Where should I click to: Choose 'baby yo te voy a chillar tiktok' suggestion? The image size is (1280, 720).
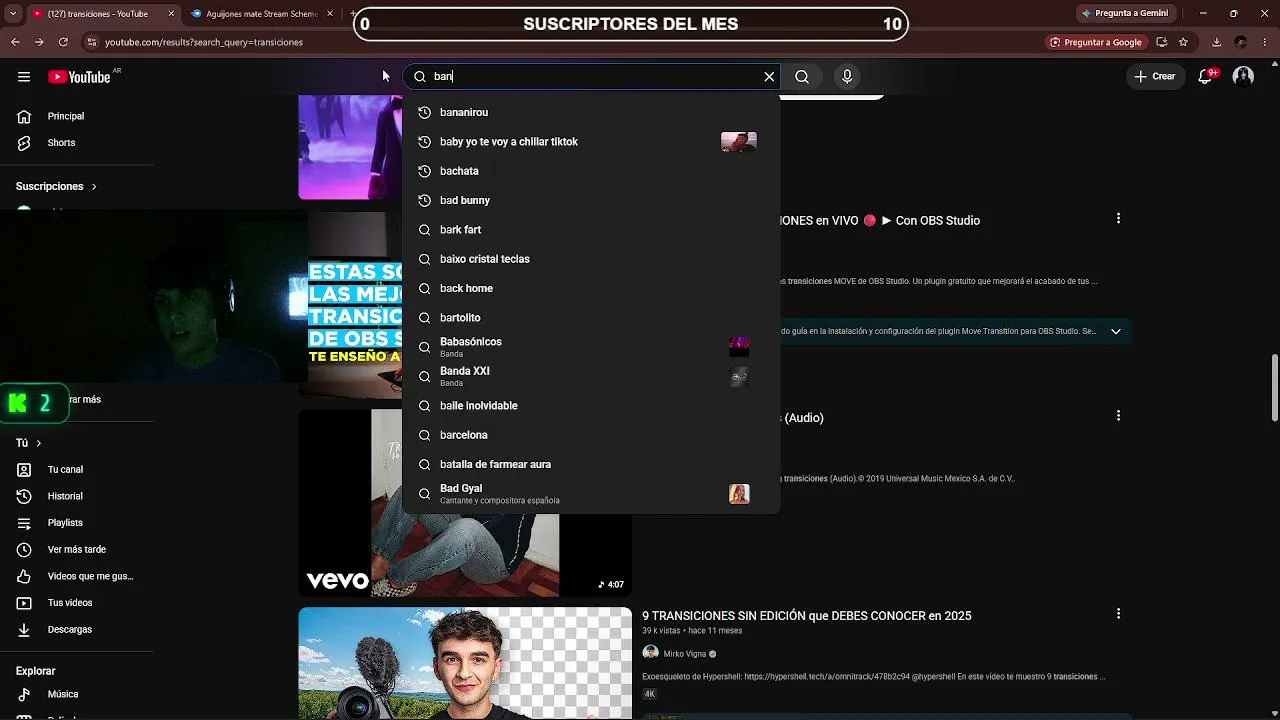point(591,142)
